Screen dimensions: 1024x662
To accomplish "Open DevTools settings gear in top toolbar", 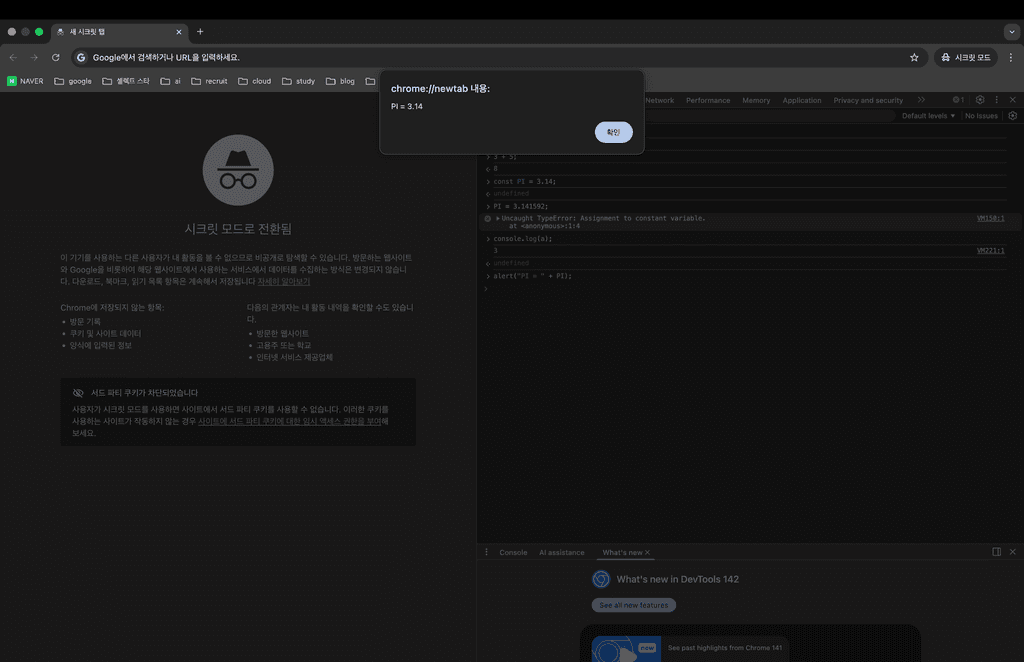I will coord(980,100).
